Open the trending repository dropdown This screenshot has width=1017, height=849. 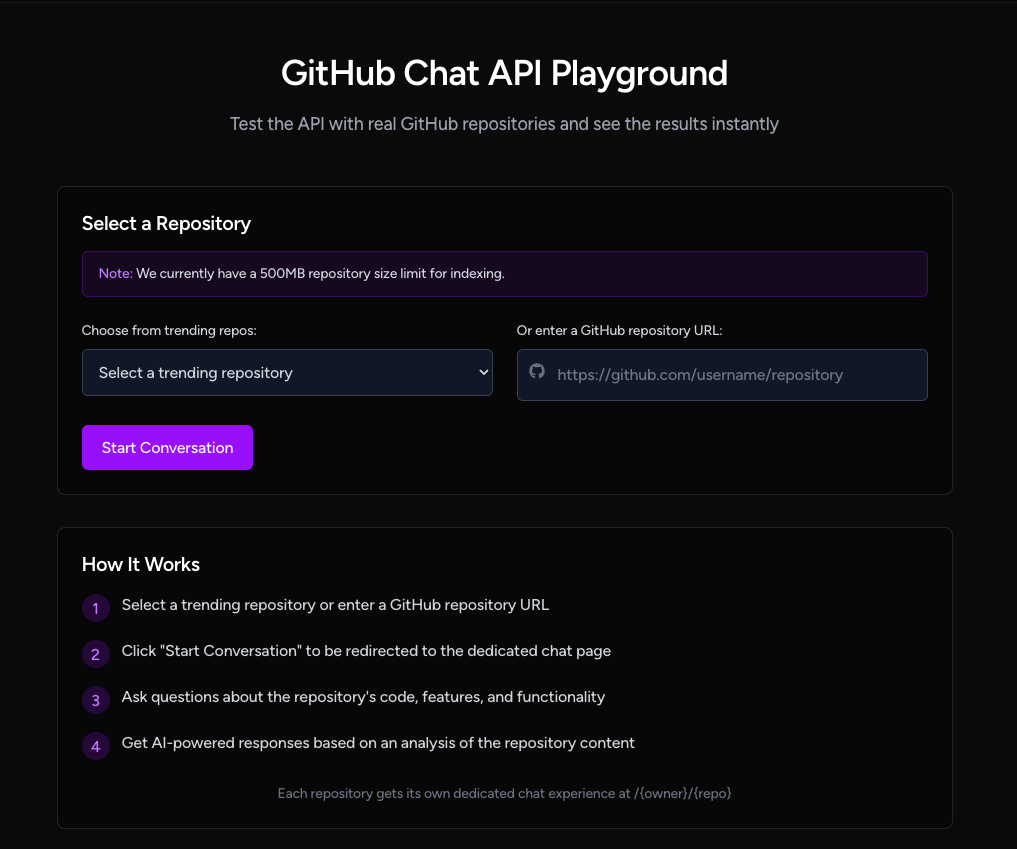click(x=287, y=372)
